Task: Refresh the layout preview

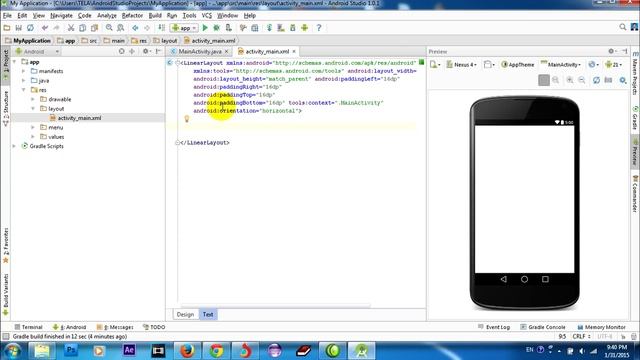Action: 596,80
